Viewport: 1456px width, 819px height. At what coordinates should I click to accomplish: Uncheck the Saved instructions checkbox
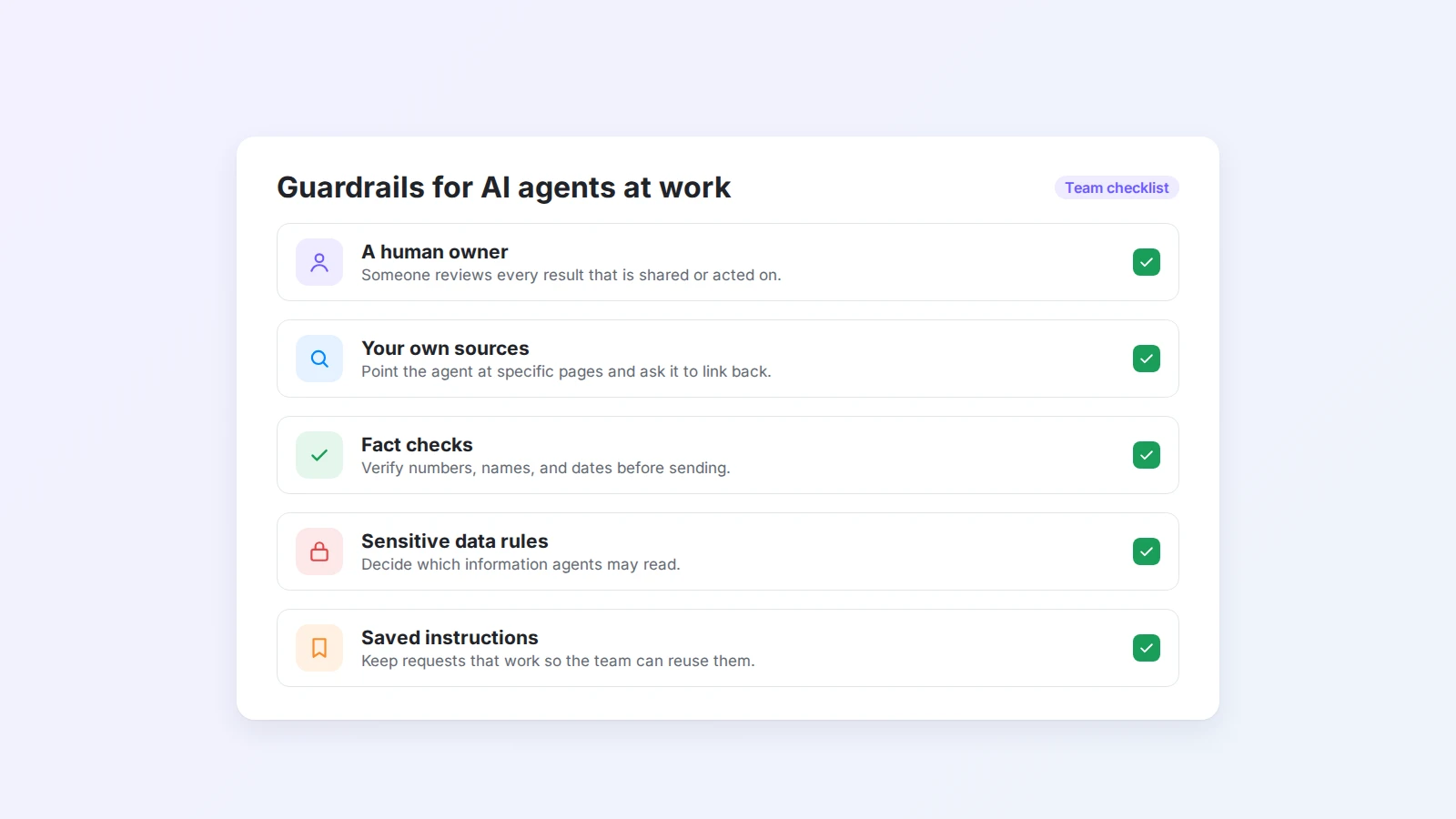click(1147, 648)
